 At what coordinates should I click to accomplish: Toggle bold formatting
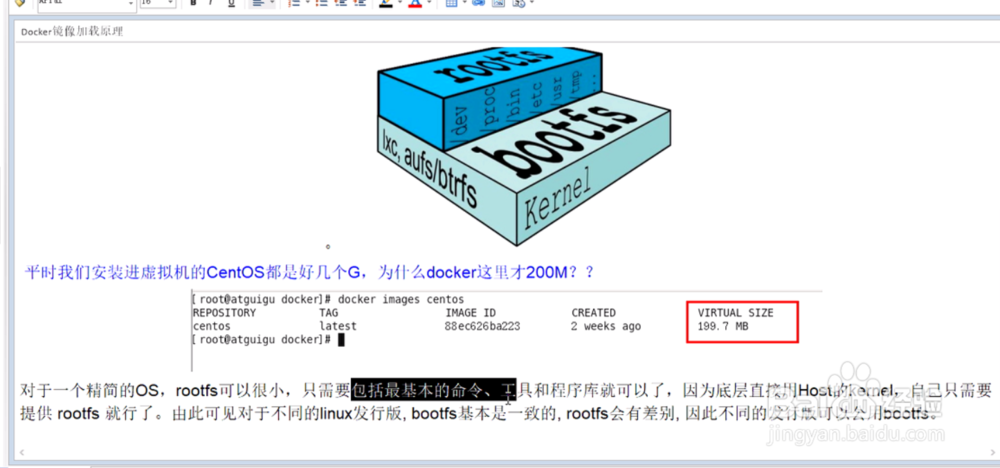tap(194, 3)
